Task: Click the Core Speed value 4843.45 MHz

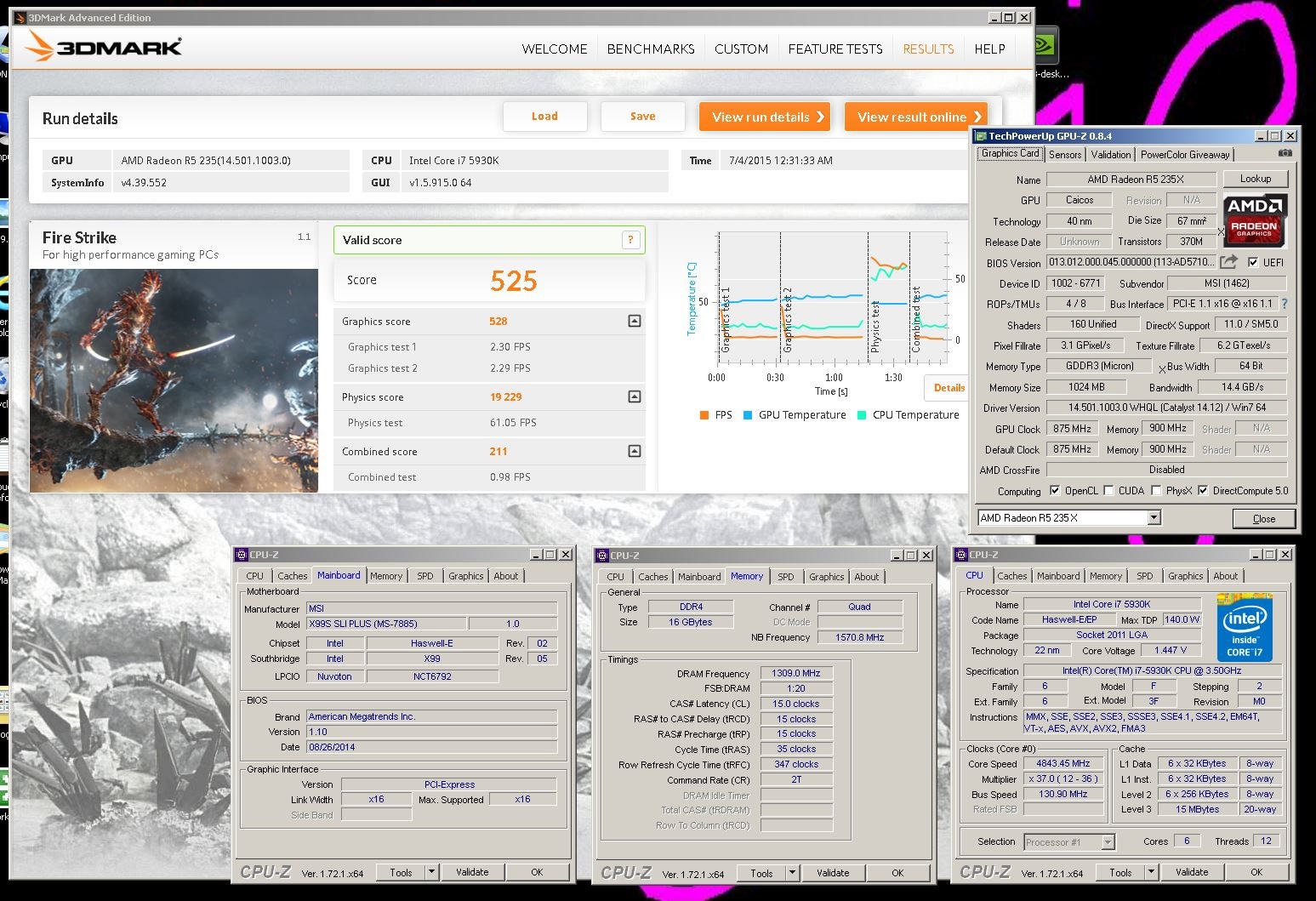Action: point(1062,763)
